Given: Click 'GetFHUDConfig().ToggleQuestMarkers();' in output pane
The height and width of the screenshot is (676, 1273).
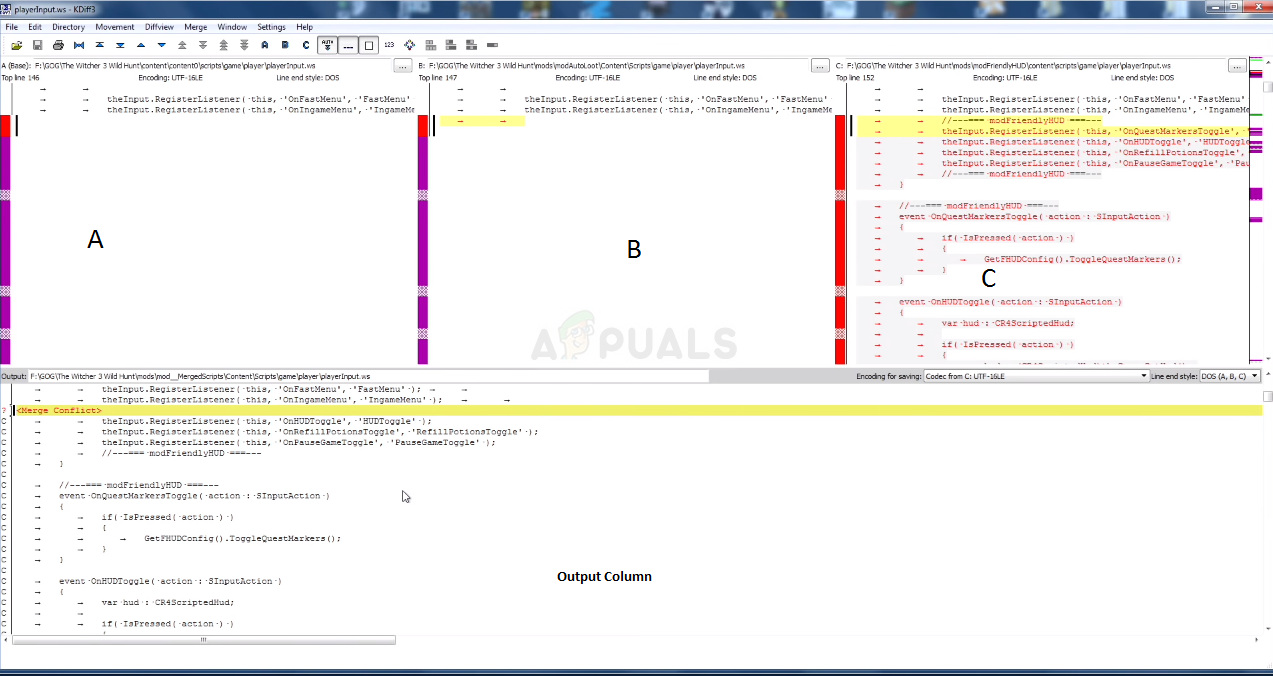Looking at the screenshot, I should click(243, 538).
